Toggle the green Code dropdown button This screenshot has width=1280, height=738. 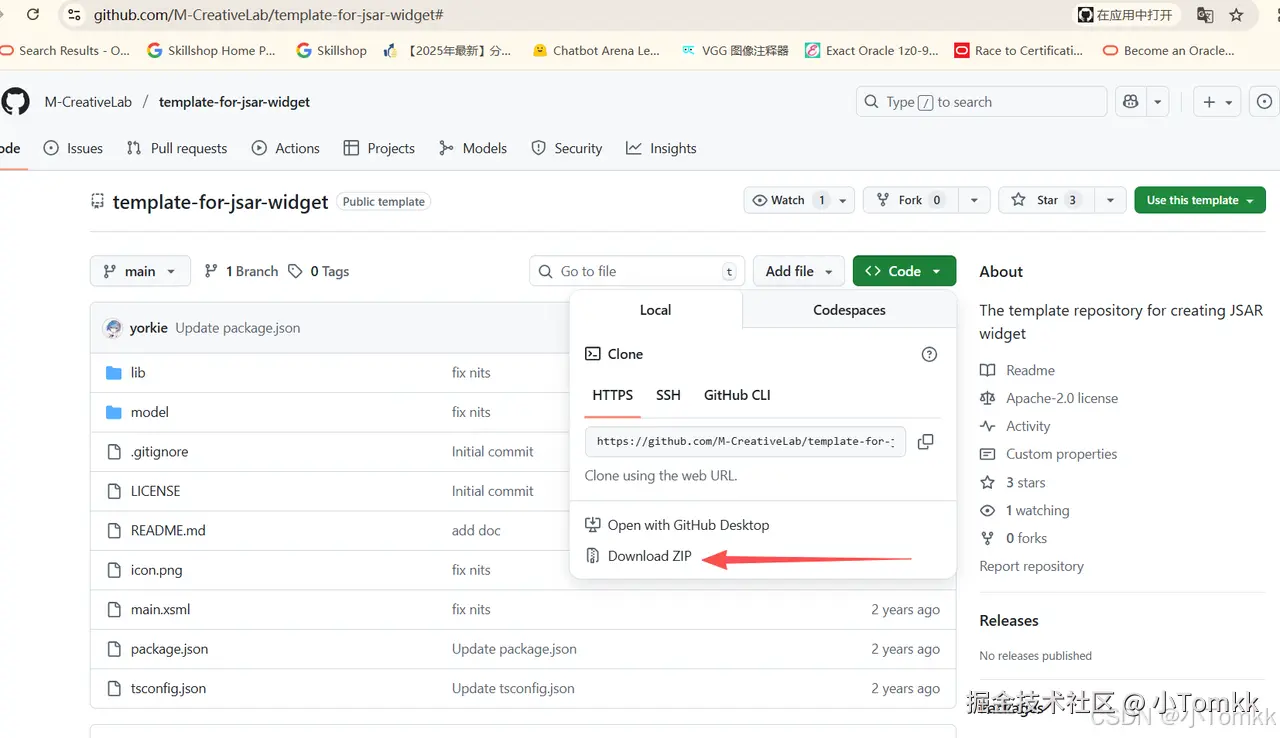(904, 271)
